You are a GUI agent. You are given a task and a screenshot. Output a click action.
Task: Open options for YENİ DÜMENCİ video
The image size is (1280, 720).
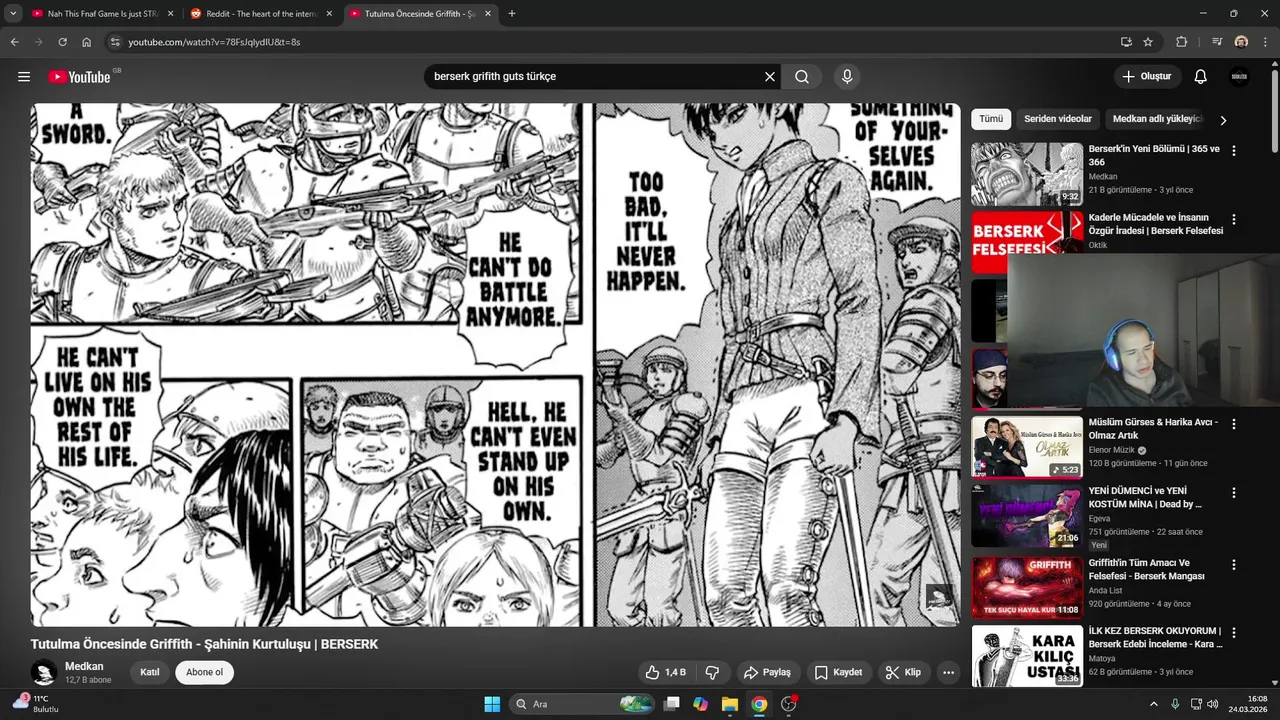(1234, 493)
